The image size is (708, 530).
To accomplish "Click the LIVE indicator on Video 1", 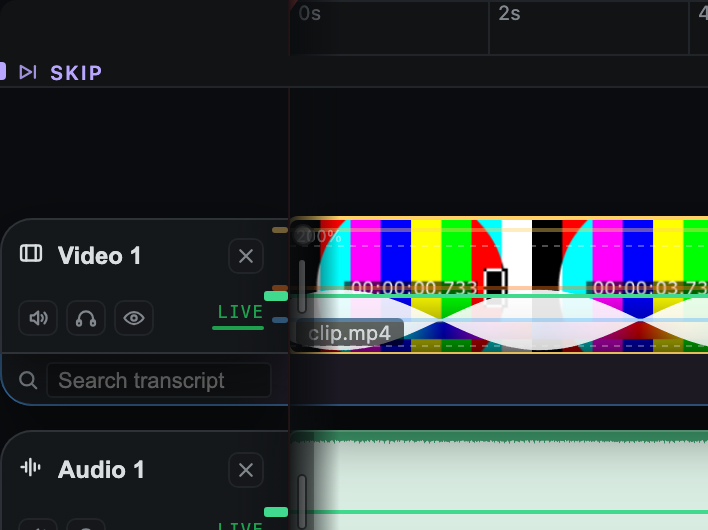I will pos(240,312).
